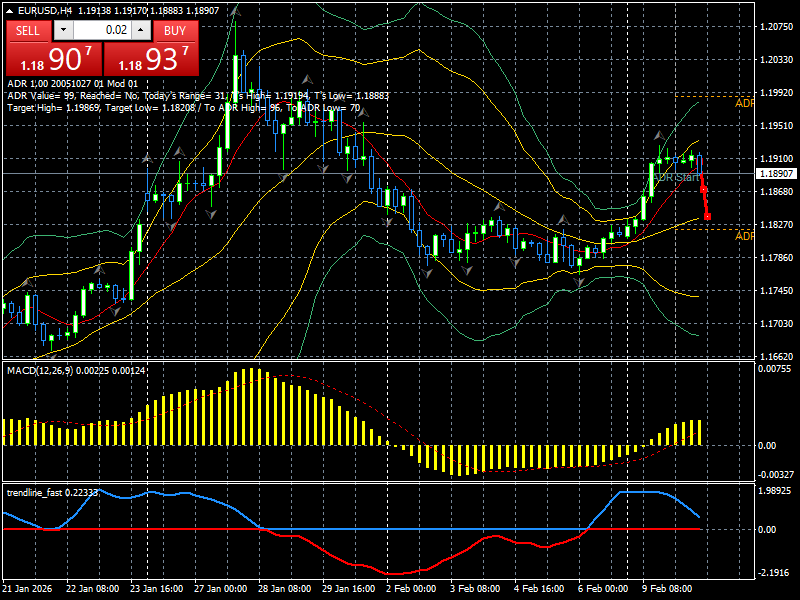The image size is (800, 600).
Task: Click the ADR Value info line
Action: (x=198, y=95)
